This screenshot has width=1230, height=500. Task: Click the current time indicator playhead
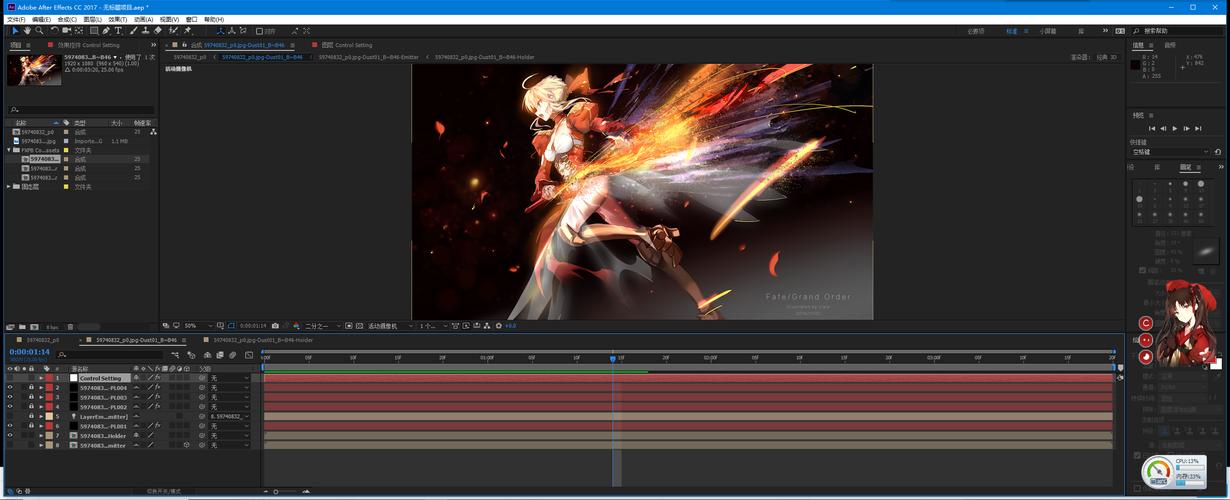613,358
